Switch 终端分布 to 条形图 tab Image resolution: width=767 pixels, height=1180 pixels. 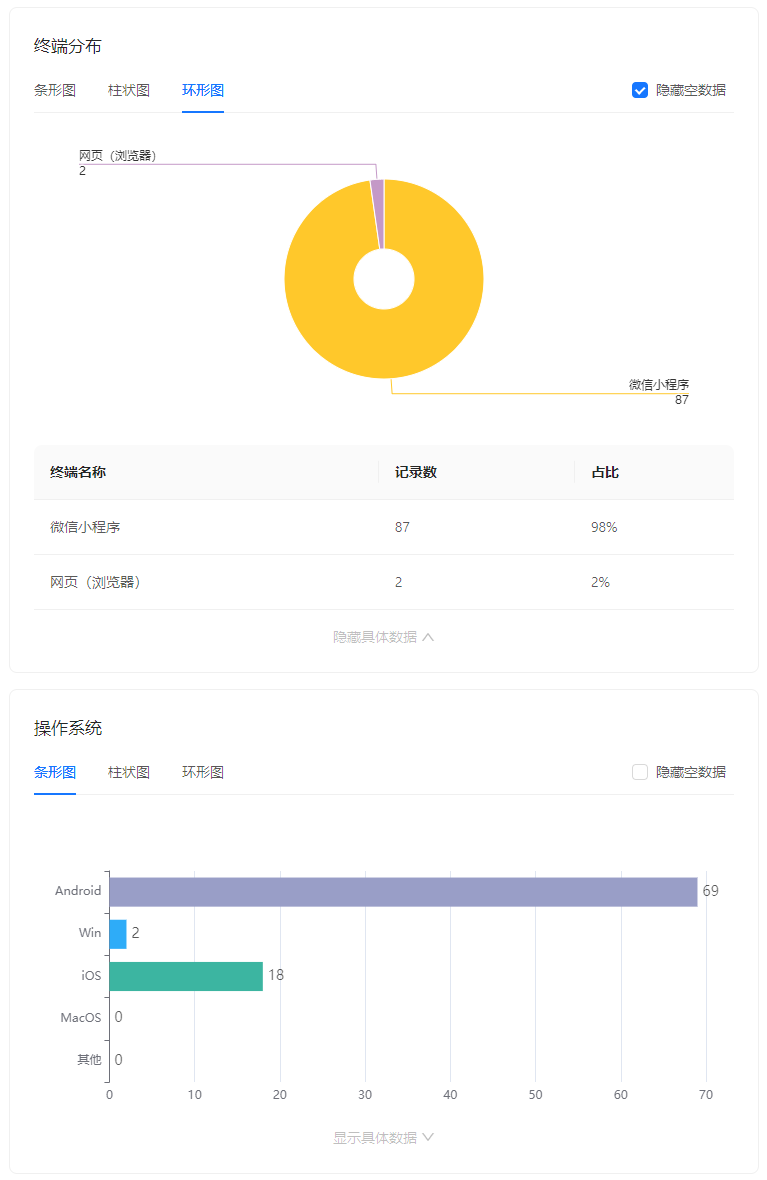pyautogui.click(x=55, y=90)
